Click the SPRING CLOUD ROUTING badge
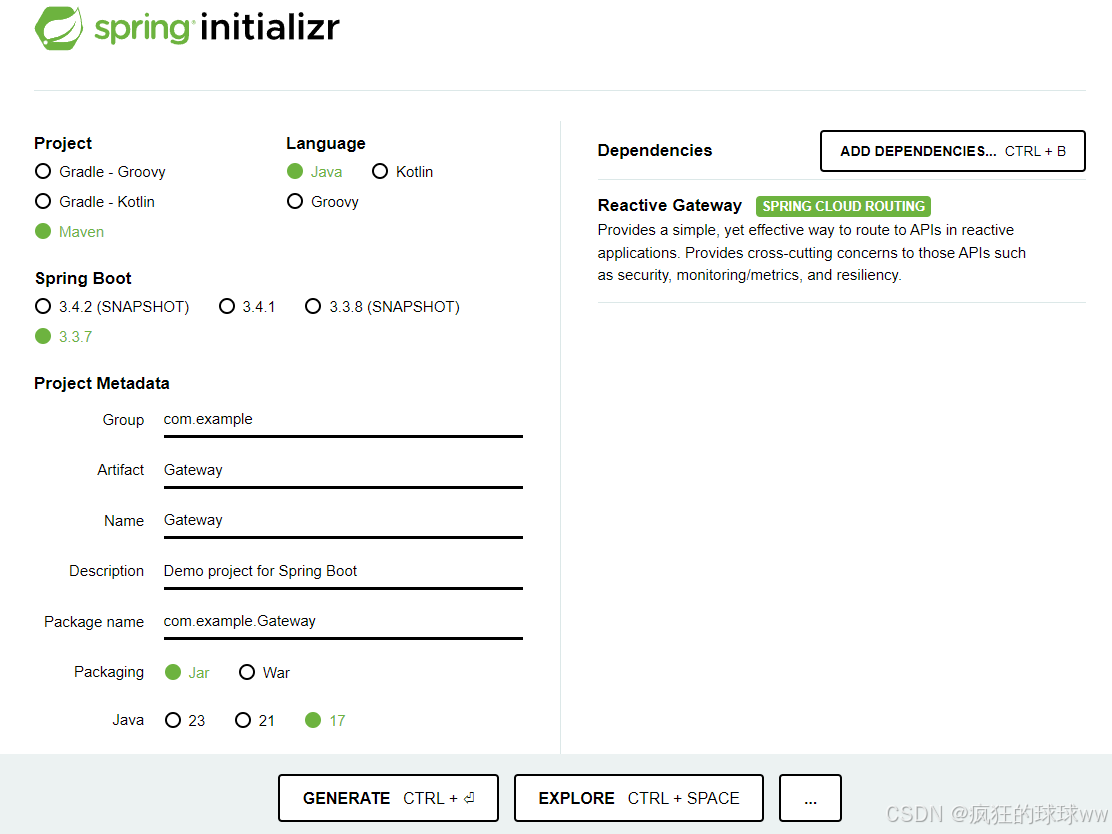Viewport: 1112px width, 834px height. click(843, 206)
